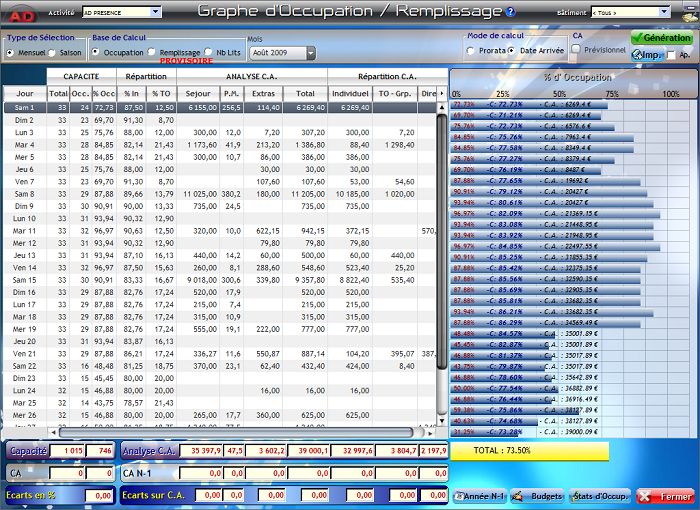Click the Sejour column header
Image resolution: width=700 pixels, height=510 pixels.
click(x=197, y=92)
